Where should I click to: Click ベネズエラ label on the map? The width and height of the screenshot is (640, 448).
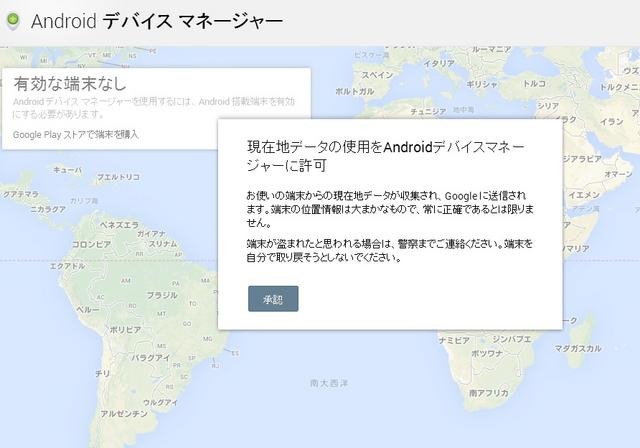point(120,226)
